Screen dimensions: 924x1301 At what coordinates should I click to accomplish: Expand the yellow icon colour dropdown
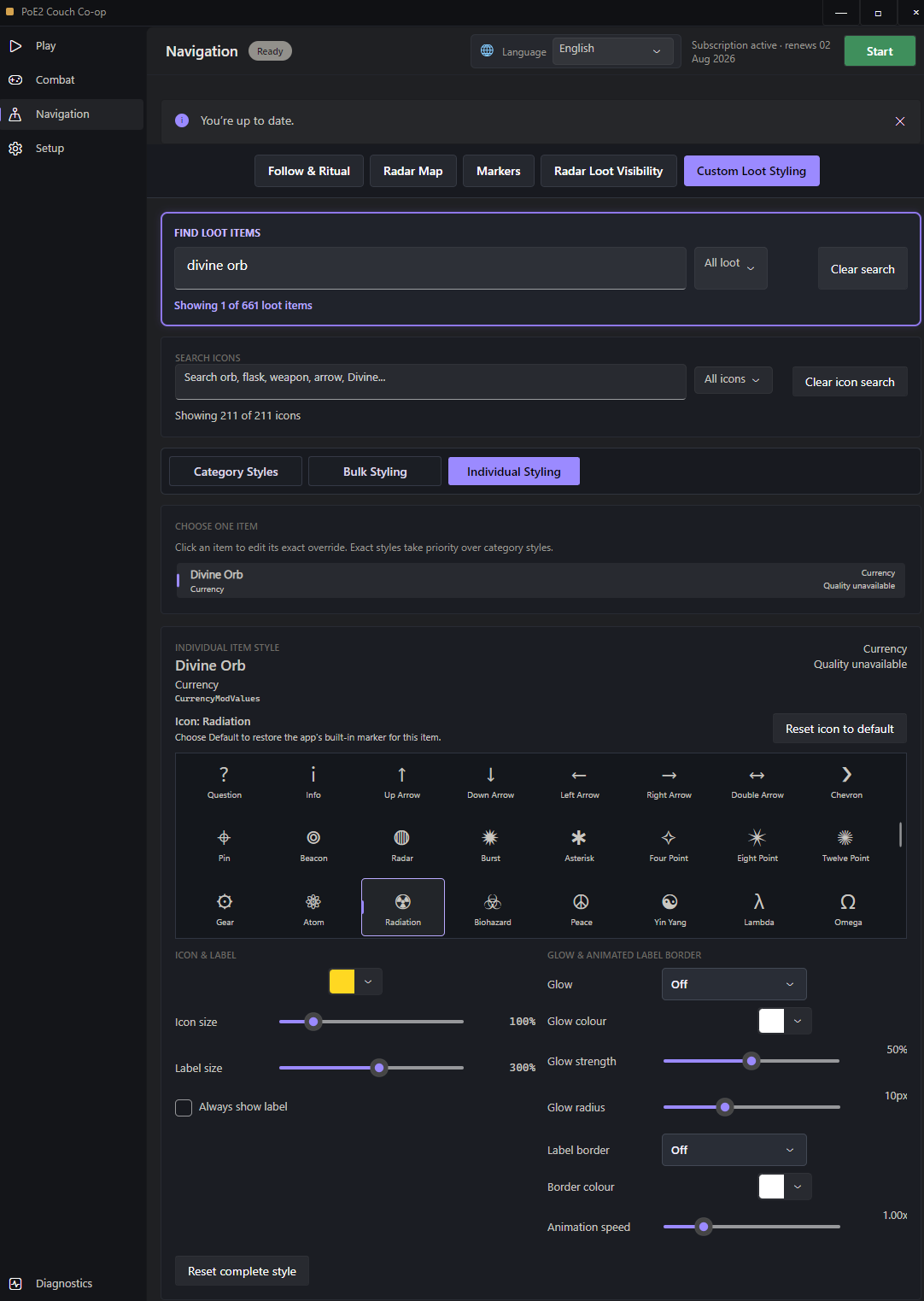pyautogui.click(x=368, y=982)
